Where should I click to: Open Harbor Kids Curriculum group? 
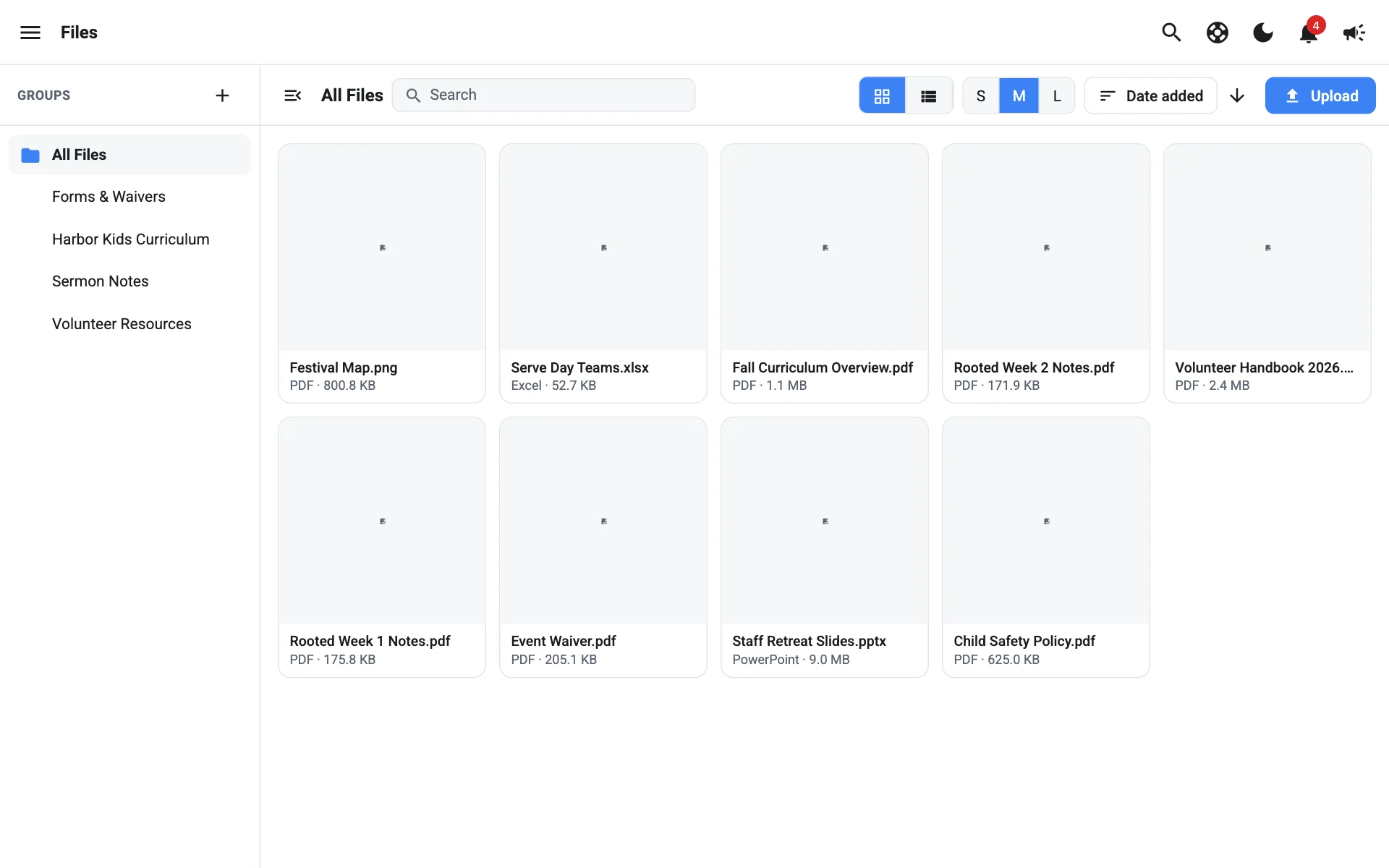click(129, 239)
